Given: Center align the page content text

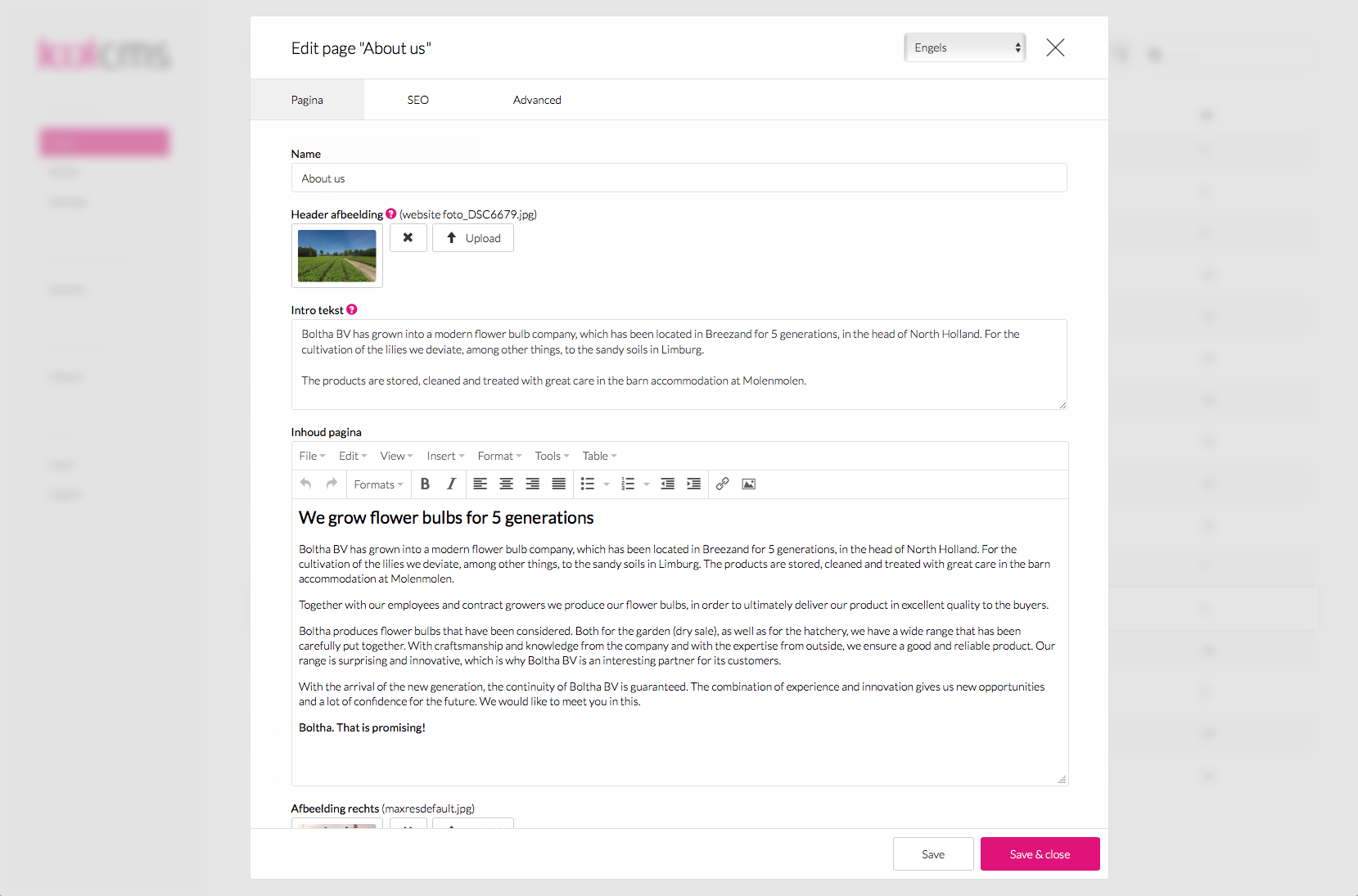Looking at the screenshot, I should coord(506,484).
